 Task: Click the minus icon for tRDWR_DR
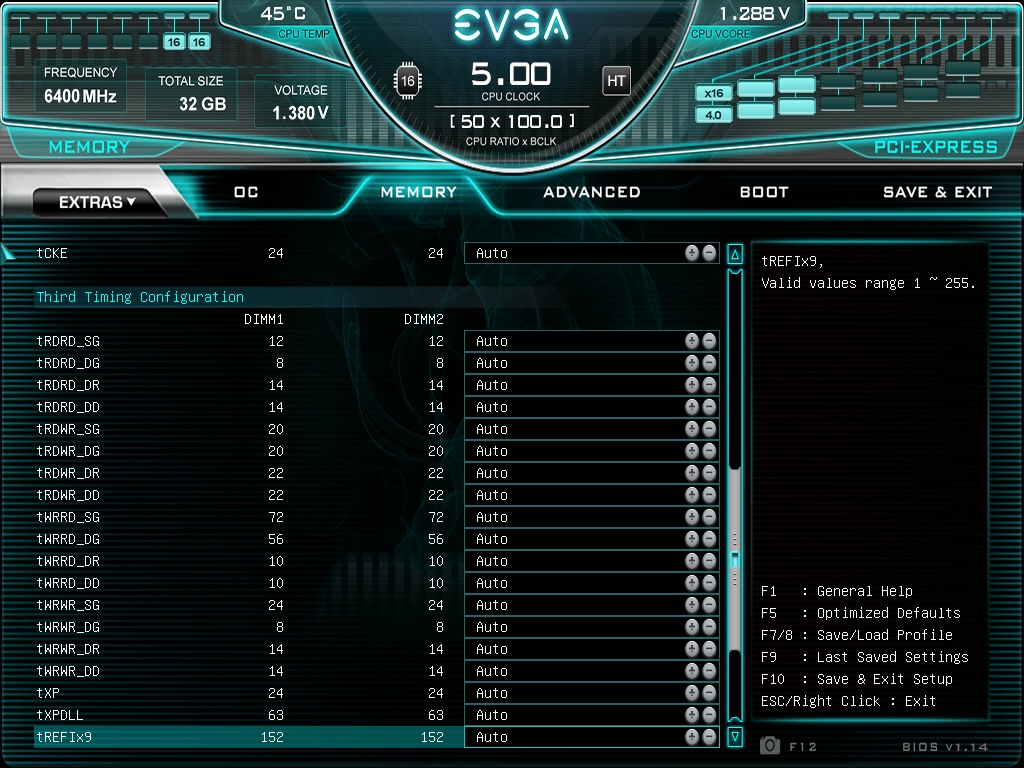pos(709,473)
